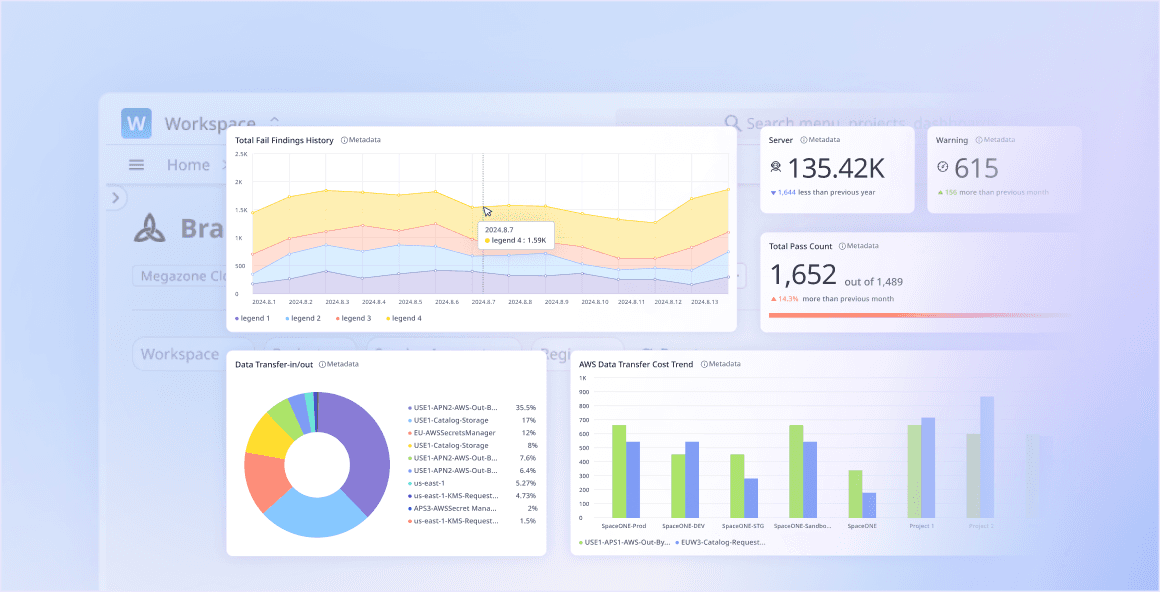1160x592 pixels.
Task: Click Metadata info icon on Server widget
Action: coord(804,140)
